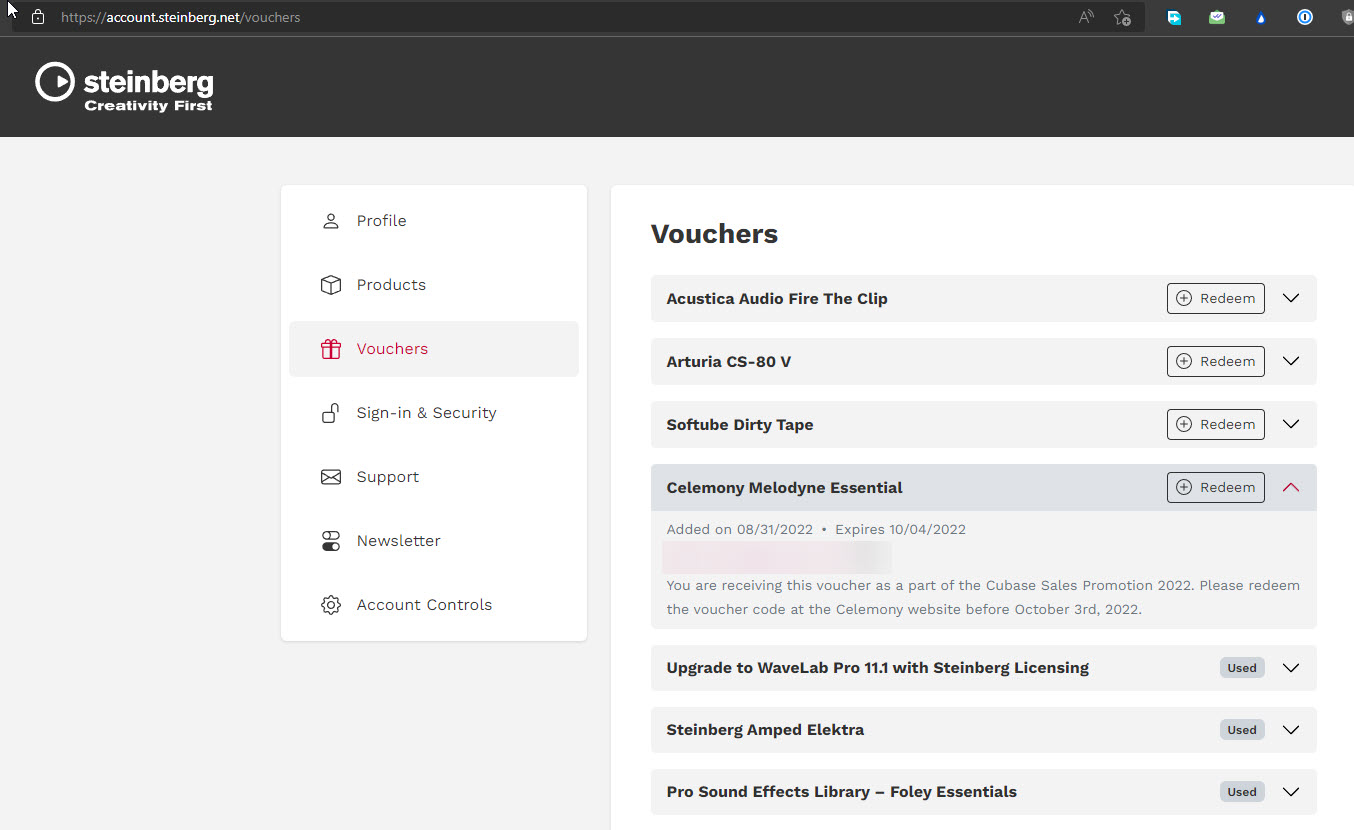Open the Account Controls page
1354x830 pixels.
click(x=424, y=605)
